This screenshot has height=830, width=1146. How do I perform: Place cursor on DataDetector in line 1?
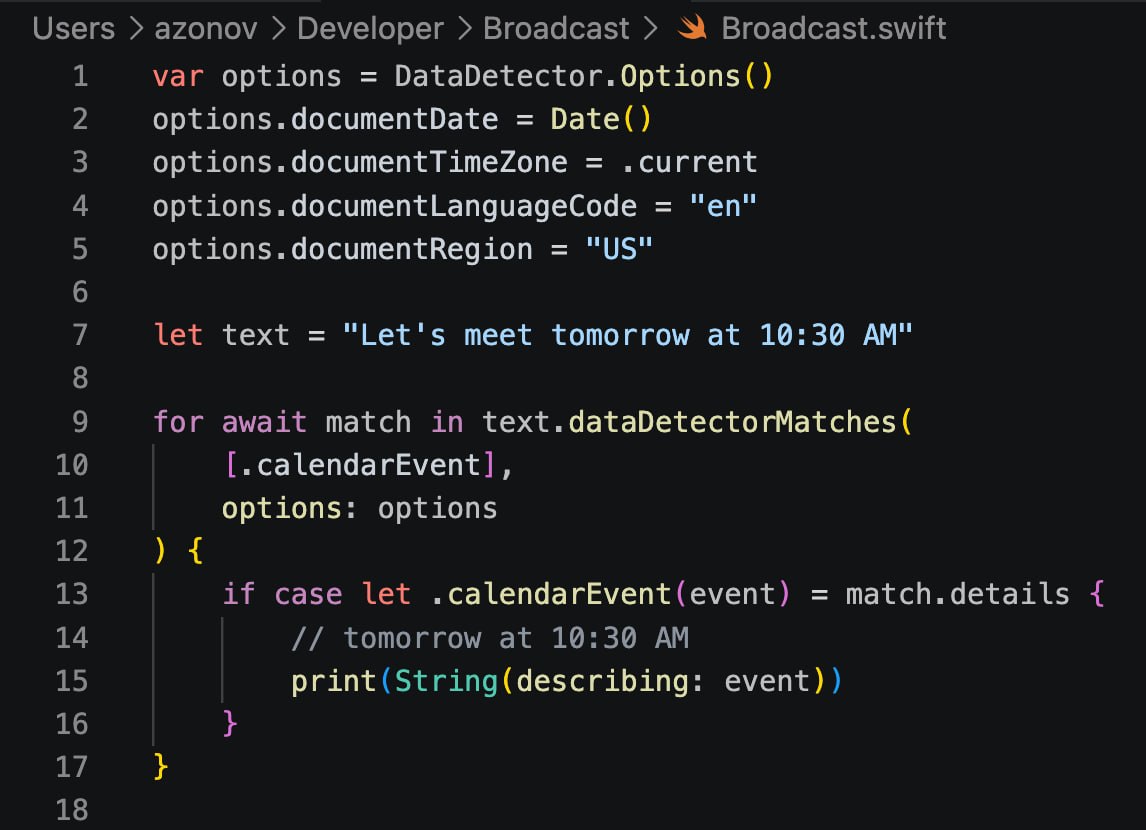click(499, 76)
